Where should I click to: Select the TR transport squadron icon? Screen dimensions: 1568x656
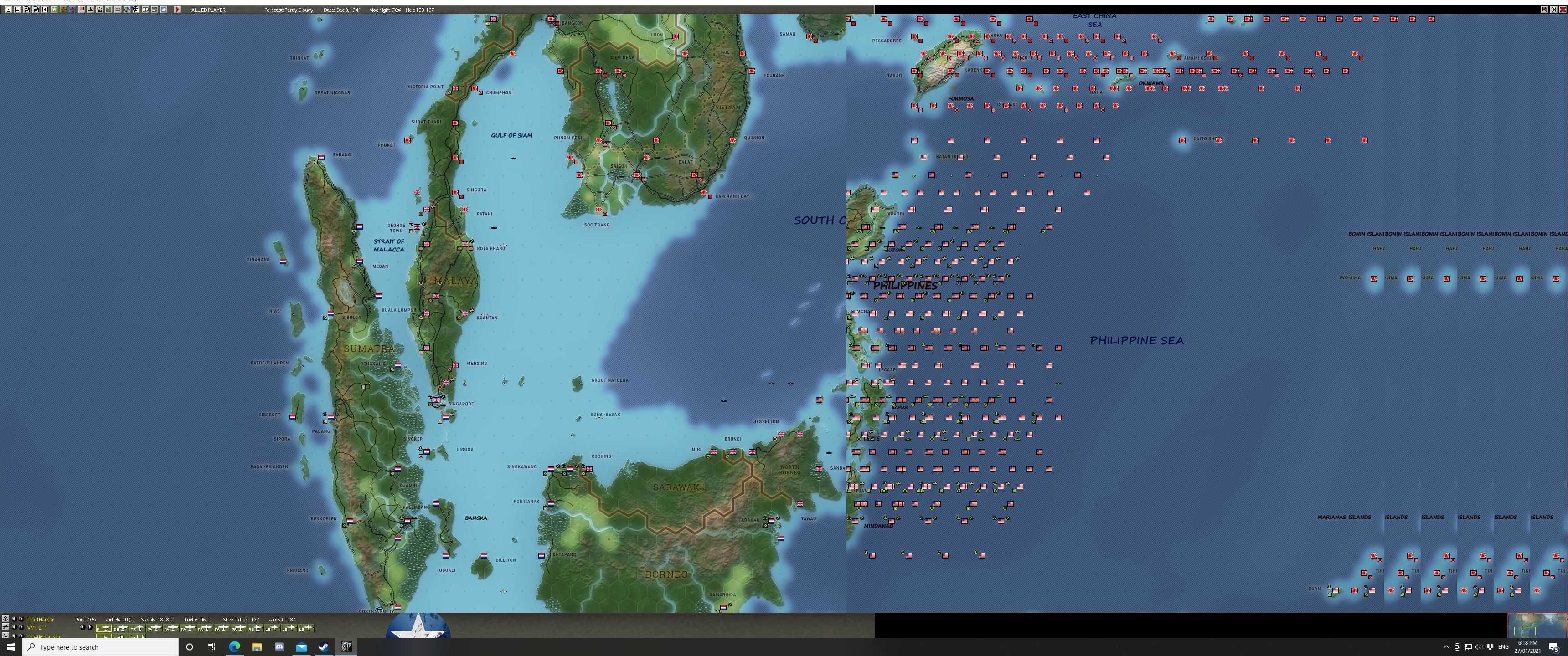click(137, 628)
